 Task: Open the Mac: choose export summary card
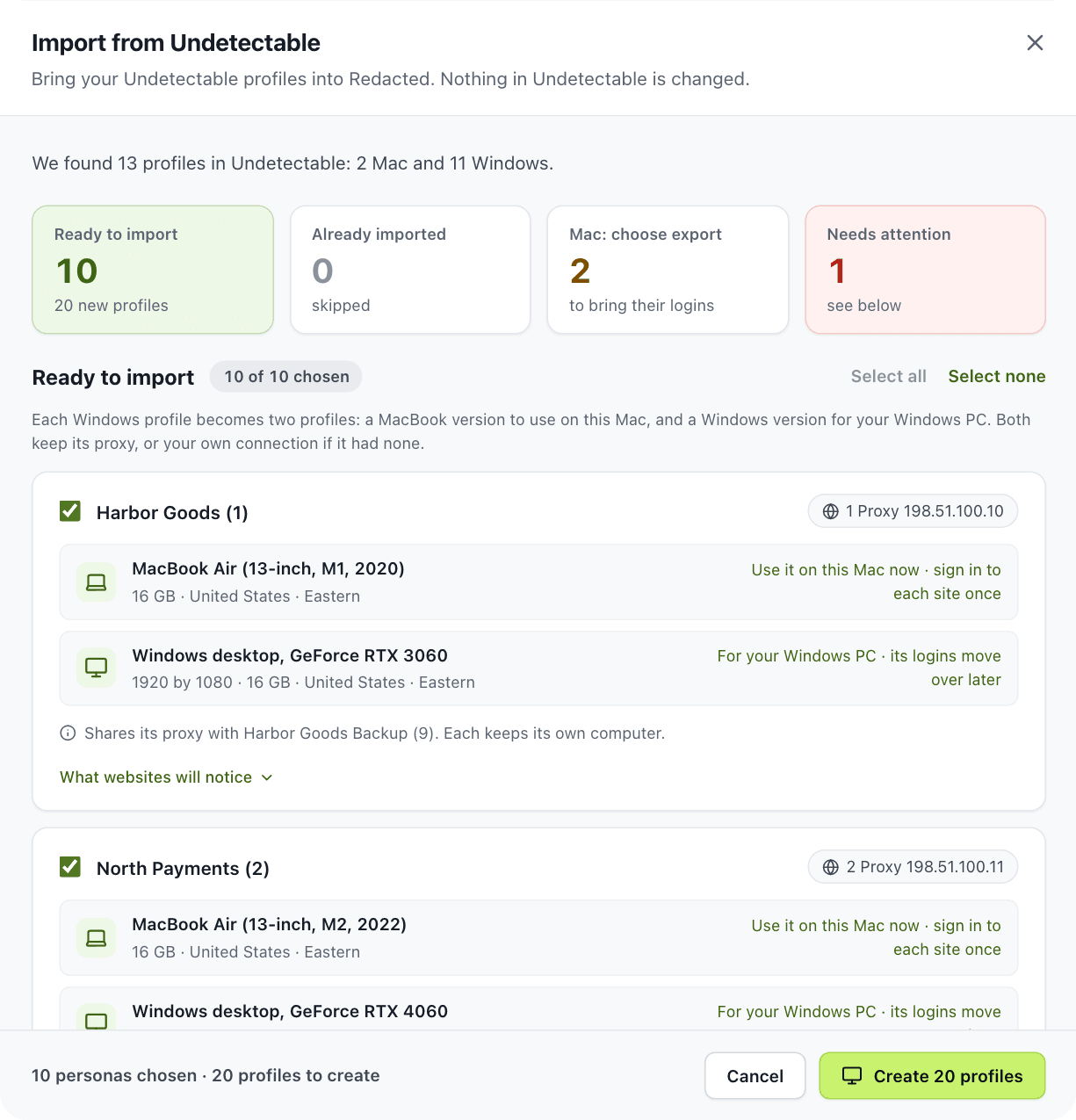(x=668, y=270)
